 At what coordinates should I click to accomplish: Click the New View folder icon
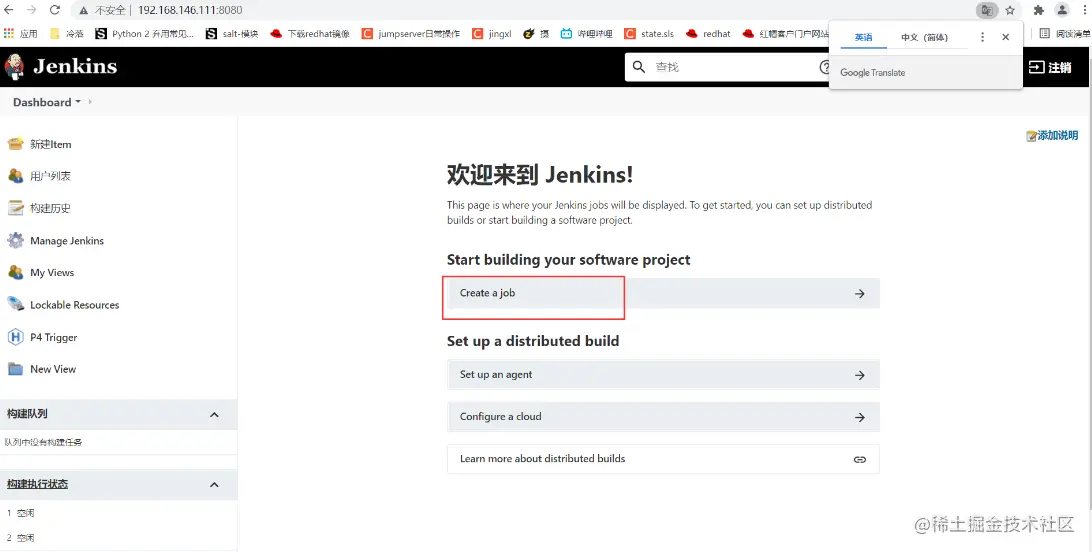tap(15, 369)
